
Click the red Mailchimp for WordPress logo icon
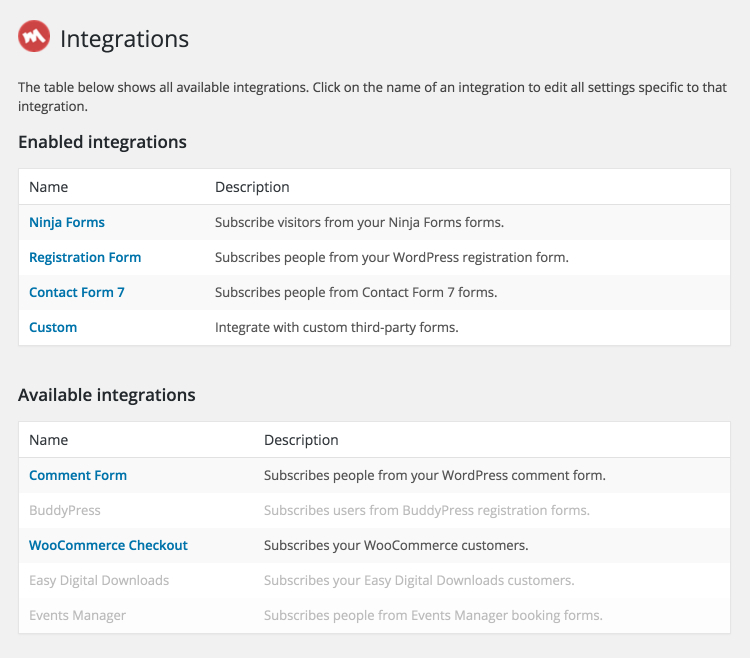(x=34, y=36)
